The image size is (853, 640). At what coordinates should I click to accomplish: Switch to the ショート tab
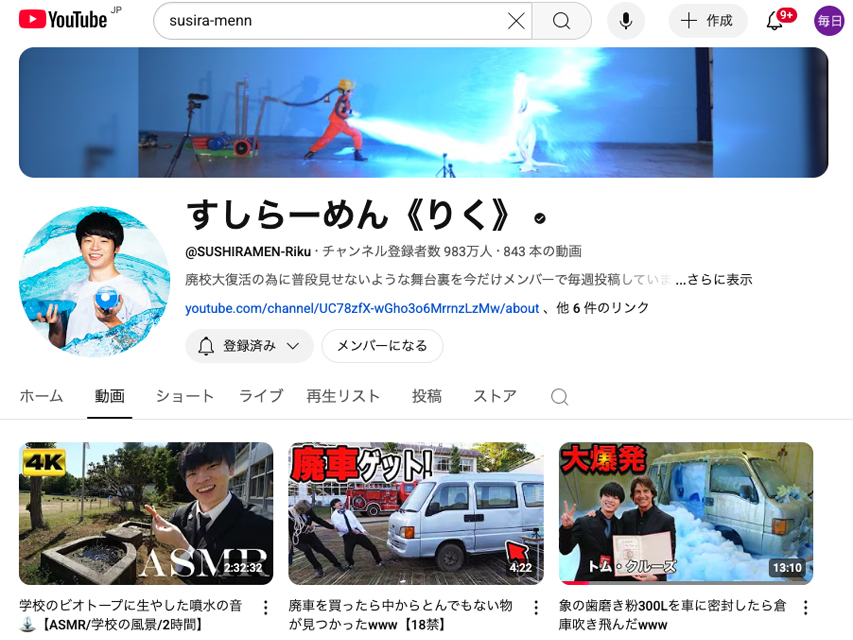(184, 396)
